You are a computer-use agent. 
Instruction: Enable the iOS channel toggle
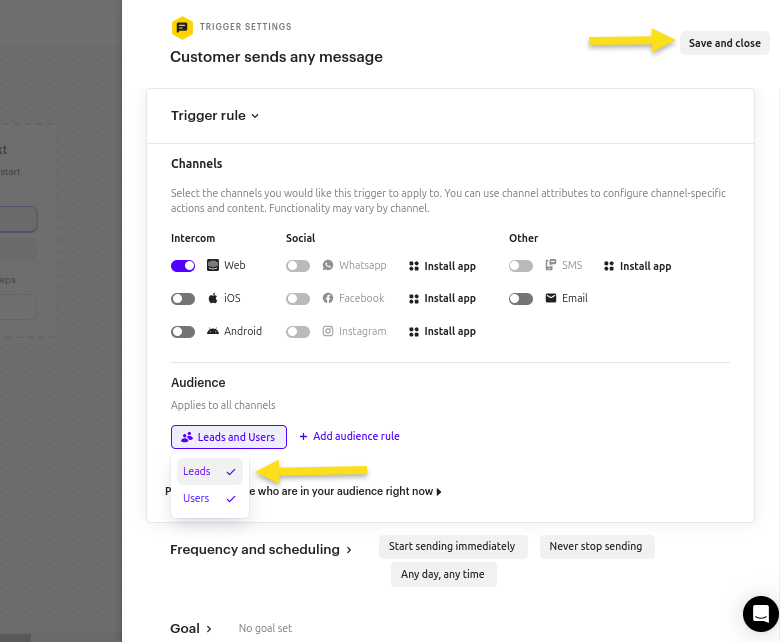(x=183, y=298)
